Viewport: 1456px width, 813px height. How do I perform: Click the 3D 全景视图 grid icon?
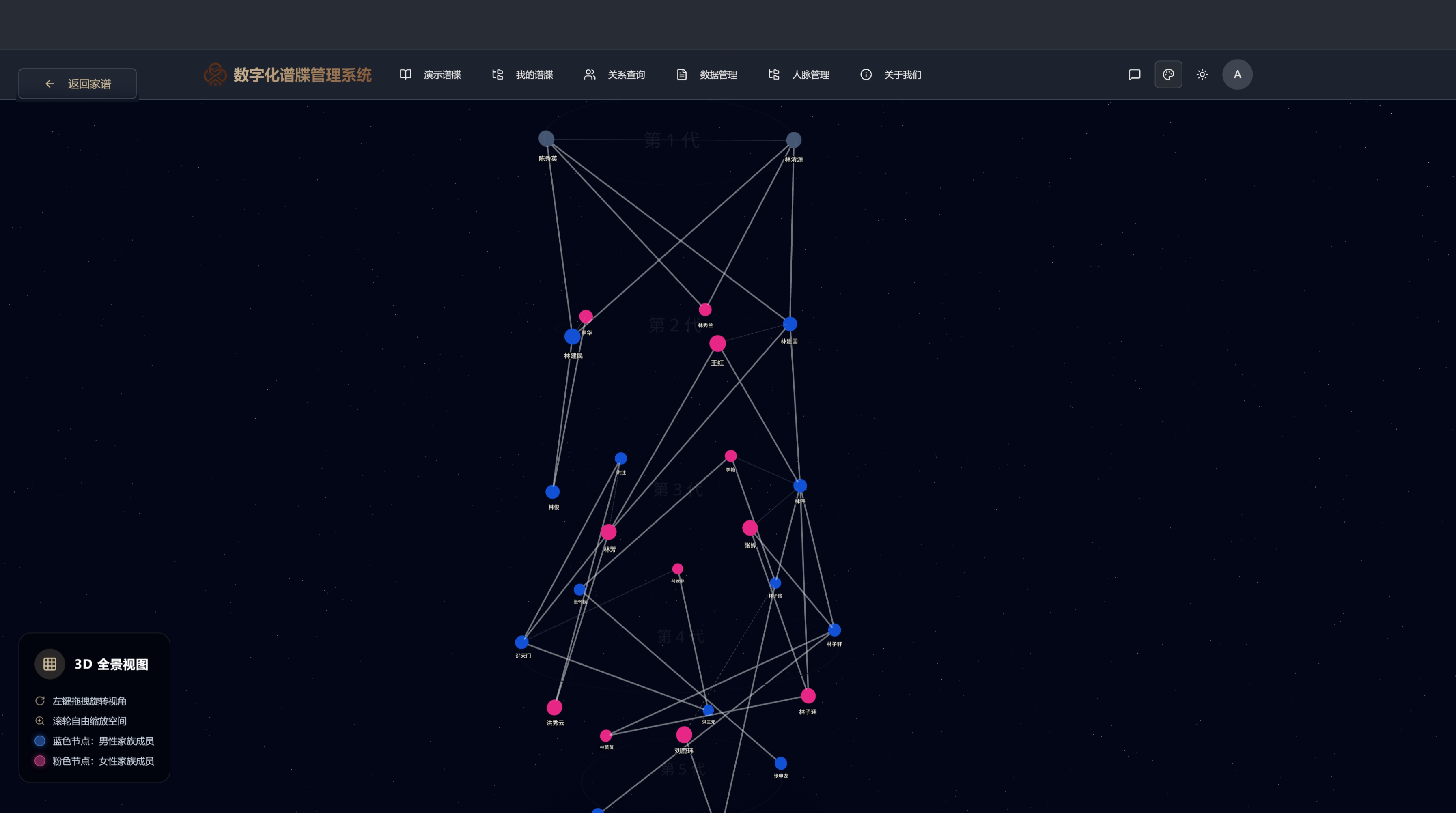(x=50, y=664)
